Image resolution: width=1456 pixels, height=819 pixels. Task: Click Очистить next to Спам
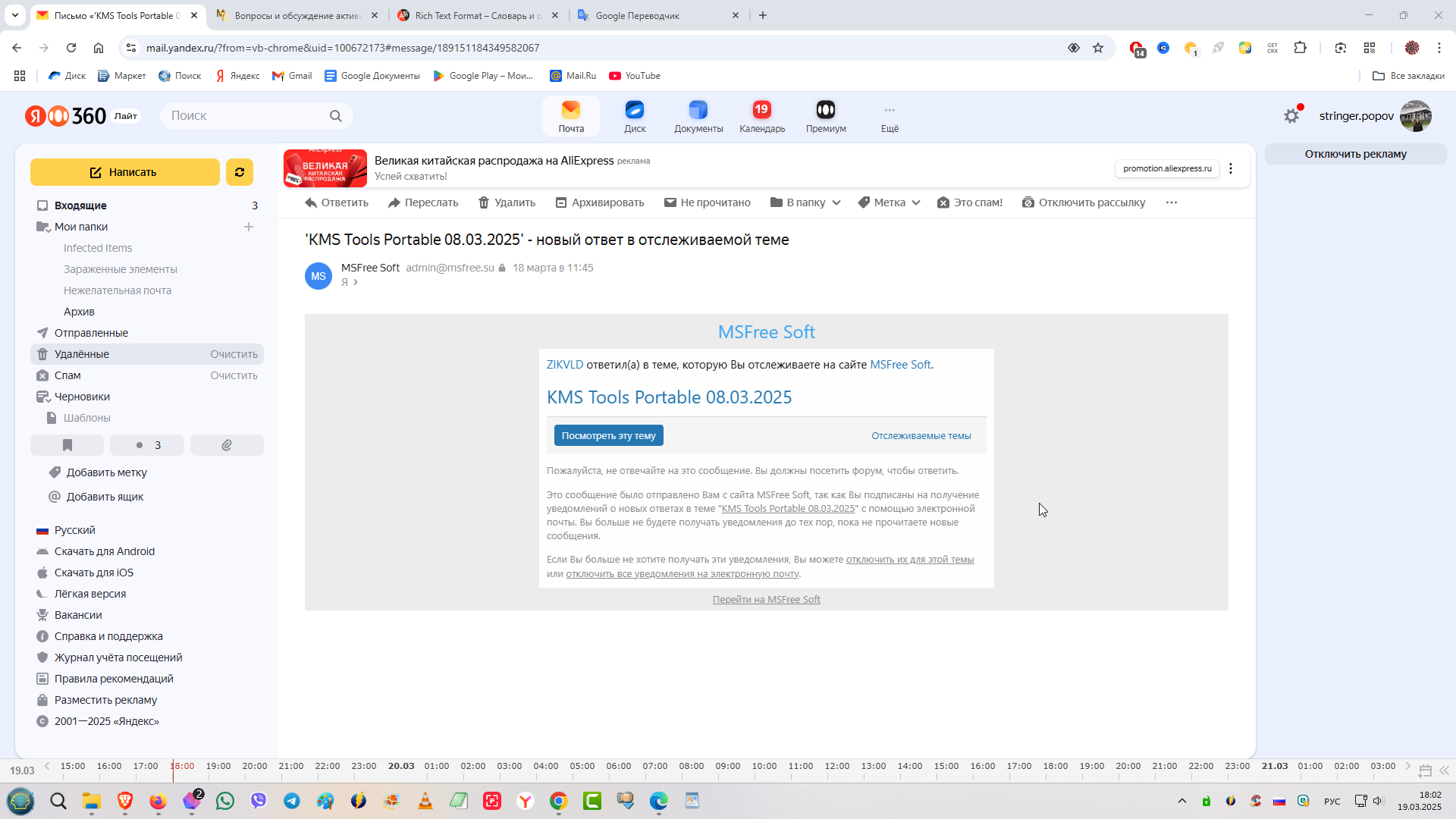(234, 375)
